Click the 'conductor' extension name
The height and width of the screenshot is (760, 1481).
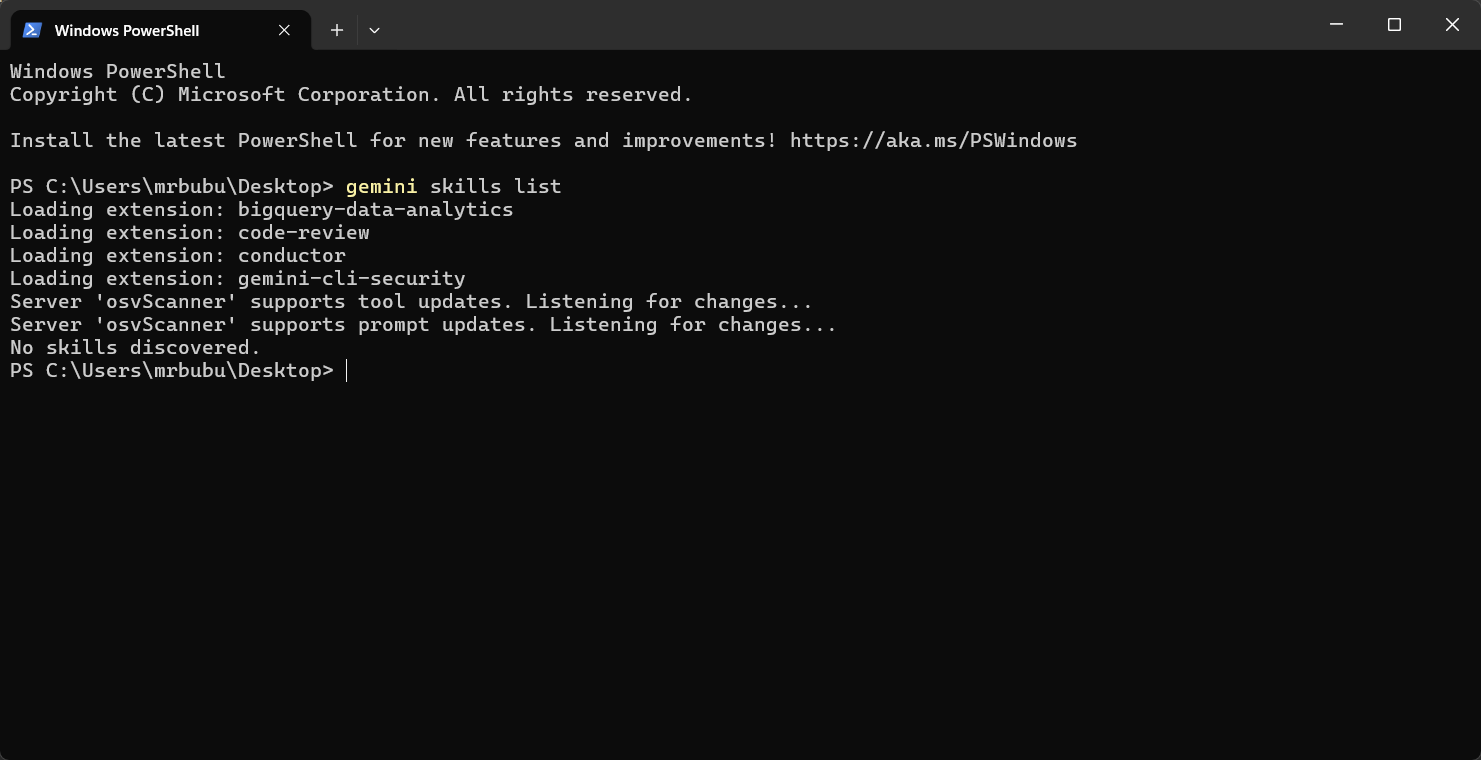coord(291,256)
